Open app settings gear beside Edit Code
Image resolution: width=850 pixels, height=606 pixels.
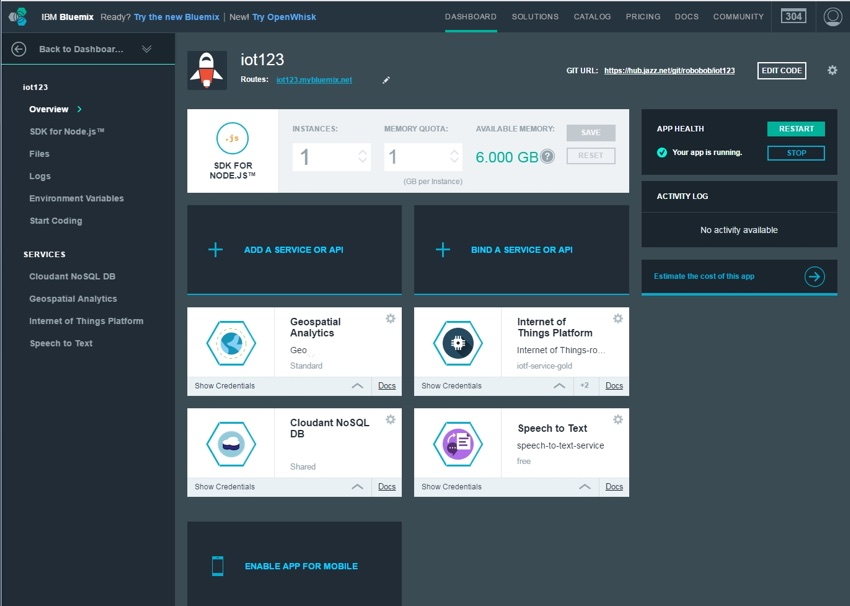pos(832,70)
